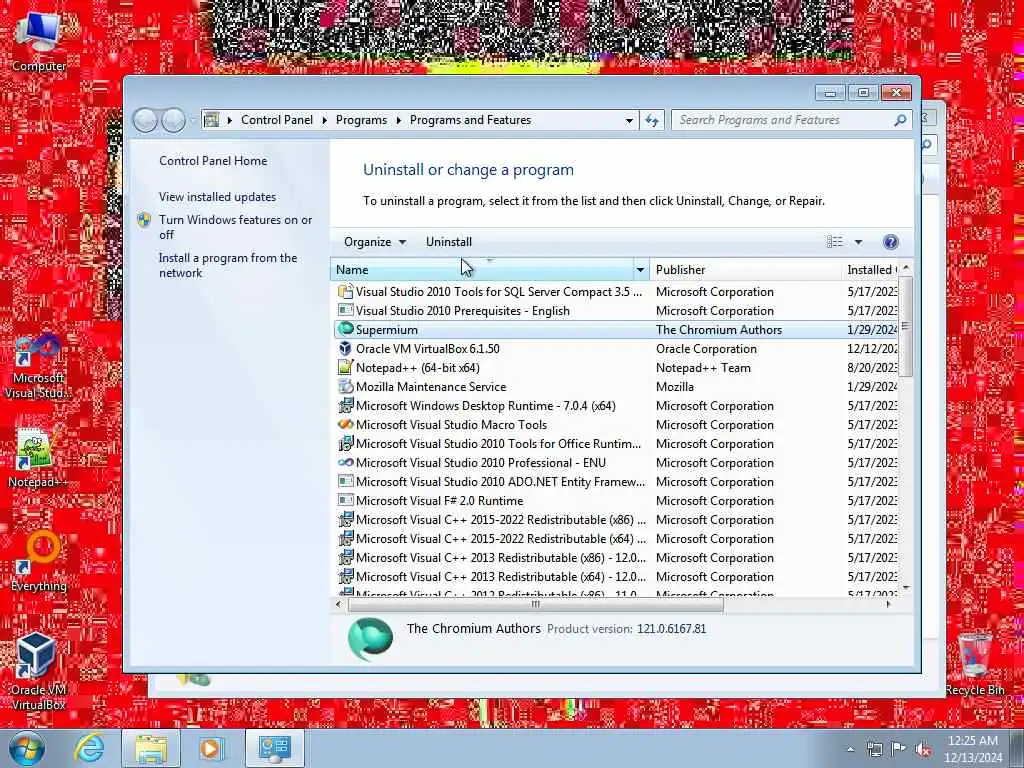This screenshot has height=768, width=1024.
Task: Click the help question mark icon
Action: [x=890, y=242]
